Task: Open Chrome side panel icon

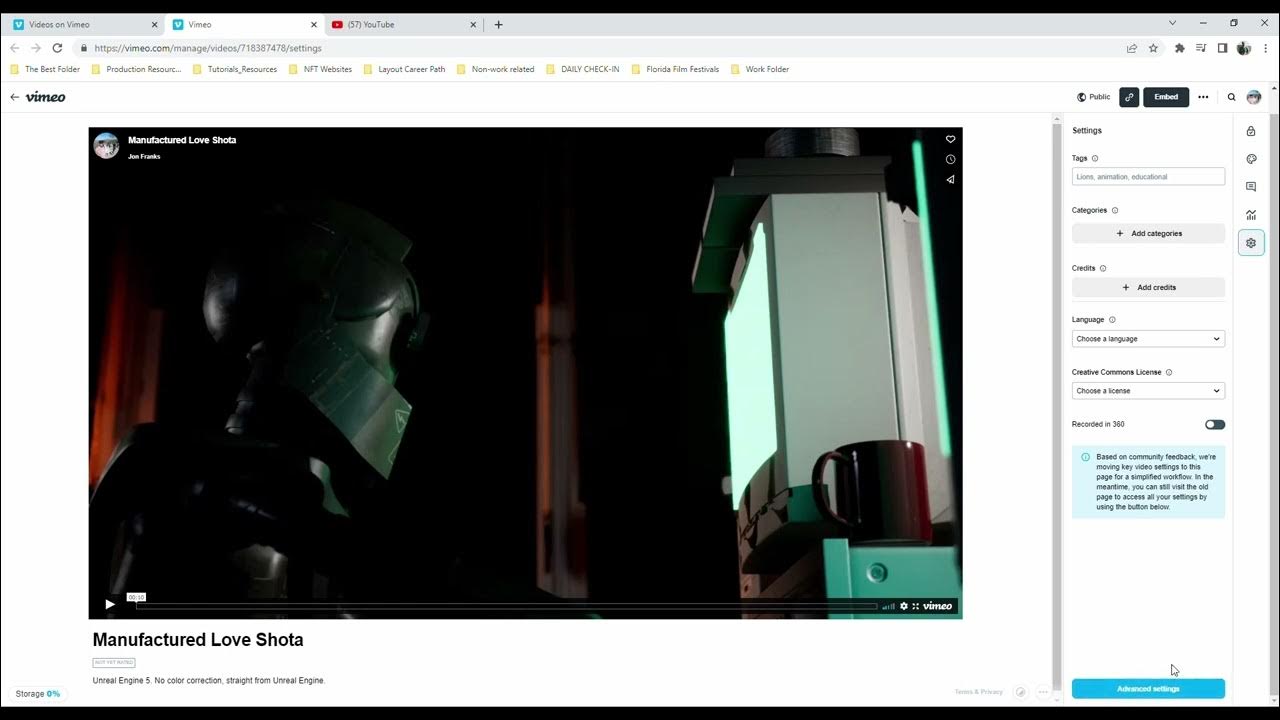Action: tap(1222, 48)
